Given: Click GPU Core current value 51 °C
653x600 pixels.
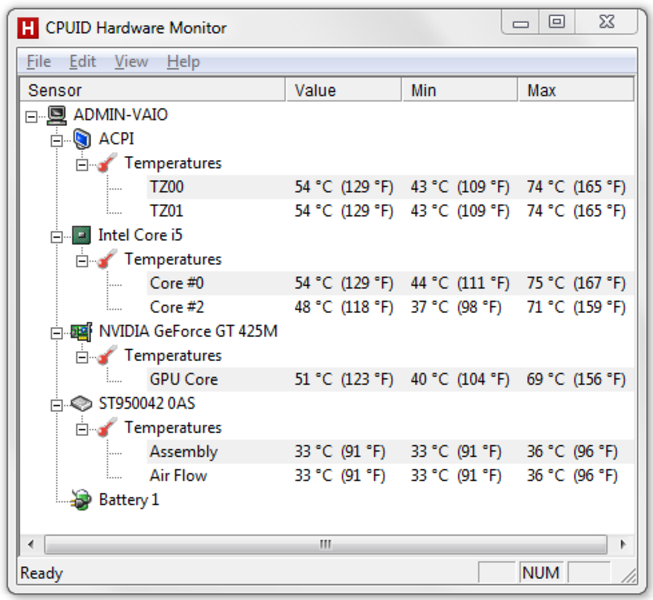Looking at the screenshot, I should pyautogui.click(x=344, y=379).
